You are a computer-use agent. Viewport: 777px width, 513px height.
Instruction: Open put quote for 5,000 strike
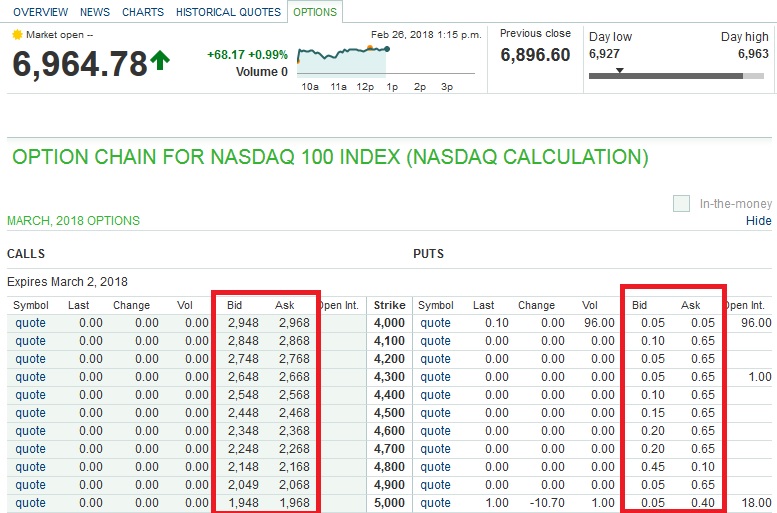coord(435,503)
